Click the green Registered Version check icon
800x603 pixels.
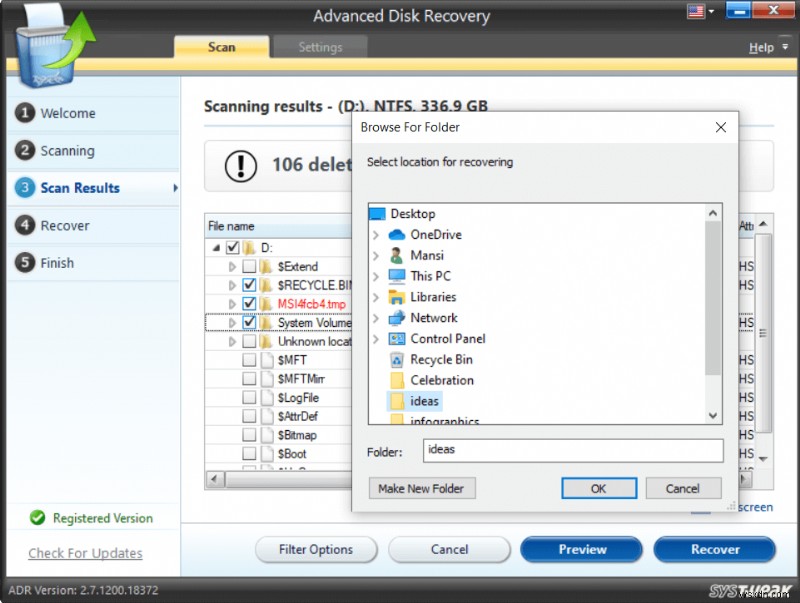pyautogui.click(x=37, y=518)
